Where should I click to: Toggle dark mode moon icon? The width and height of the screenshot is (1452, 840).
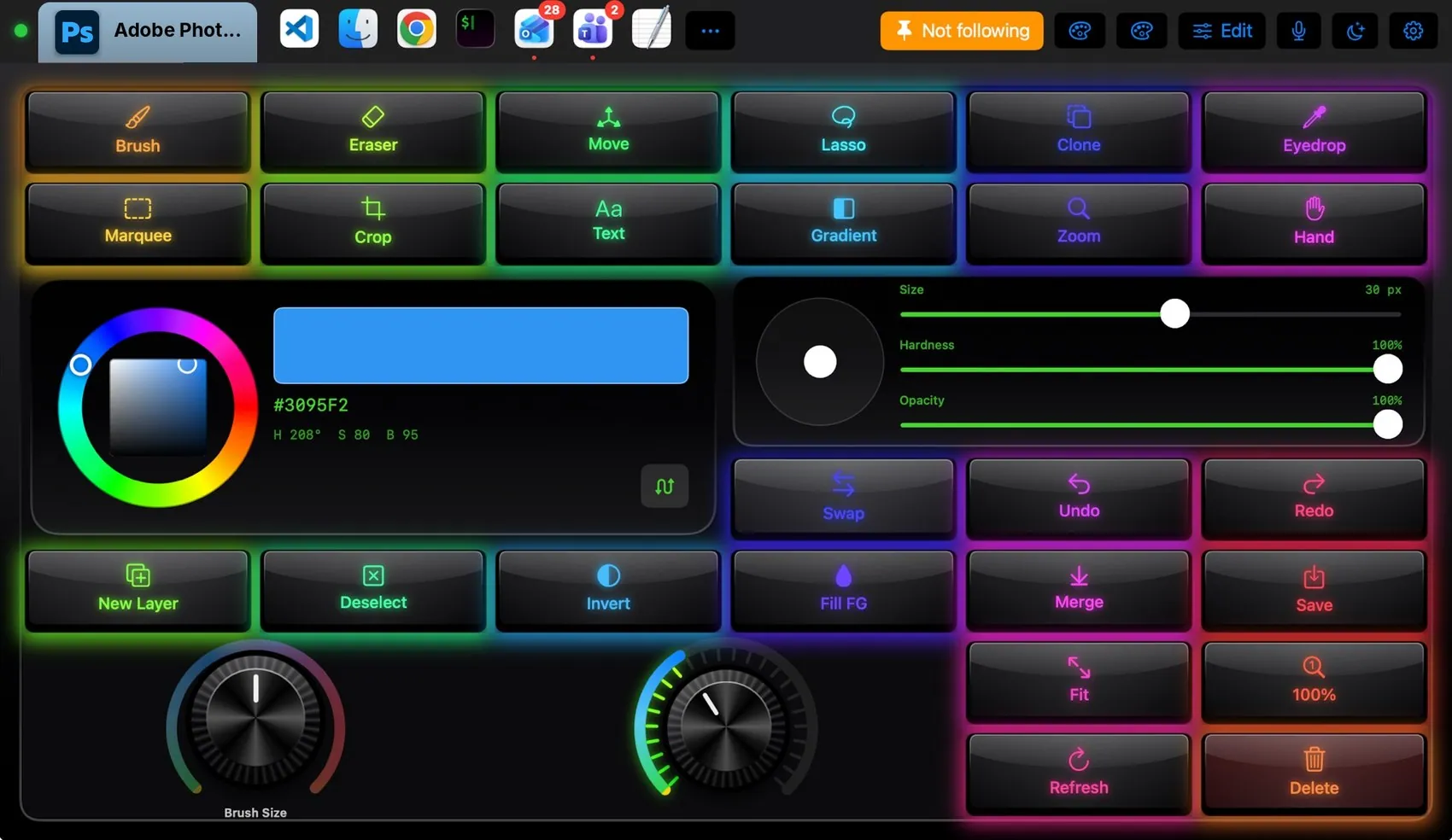pos(1355,31)
